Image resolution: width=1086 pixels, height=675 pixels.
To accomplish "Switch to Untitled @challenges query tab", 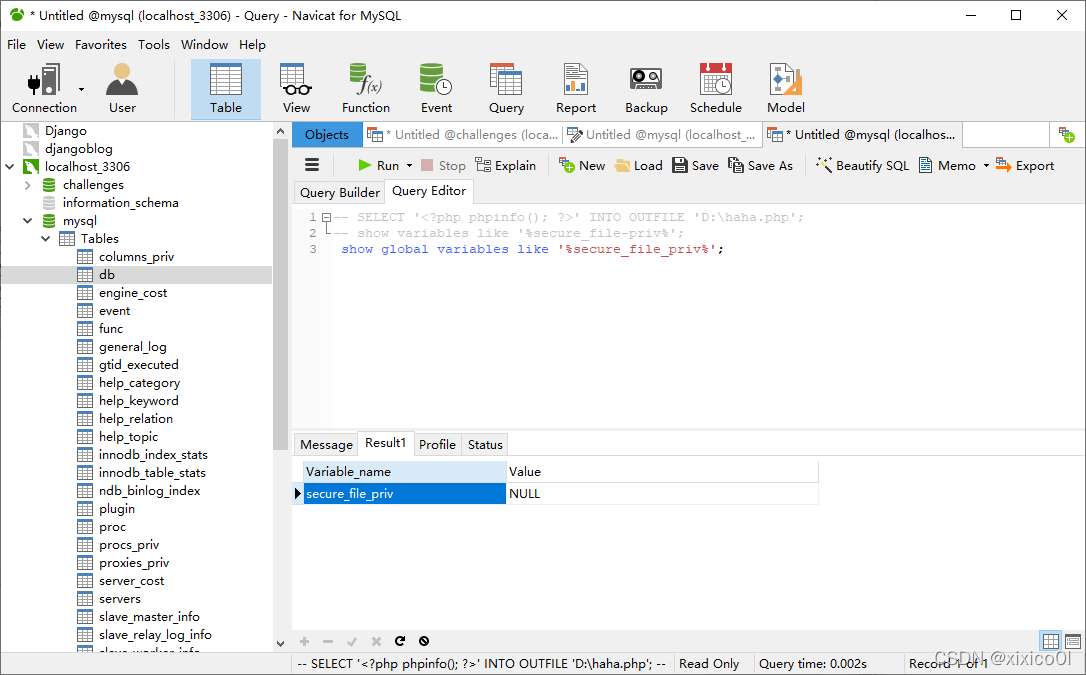I will 463,135.
